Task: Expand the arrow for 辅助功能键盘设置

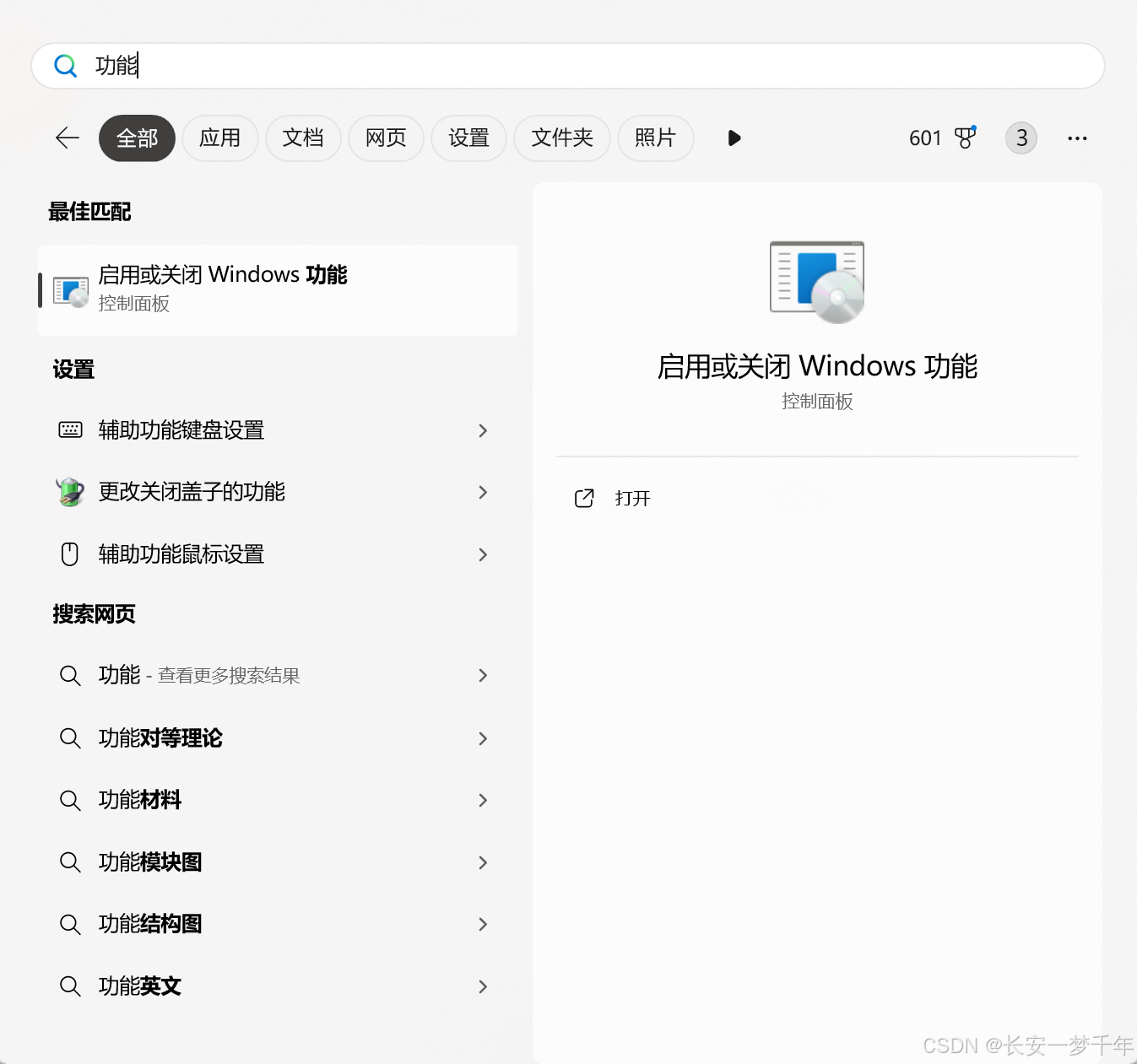Action: point(483,430)
